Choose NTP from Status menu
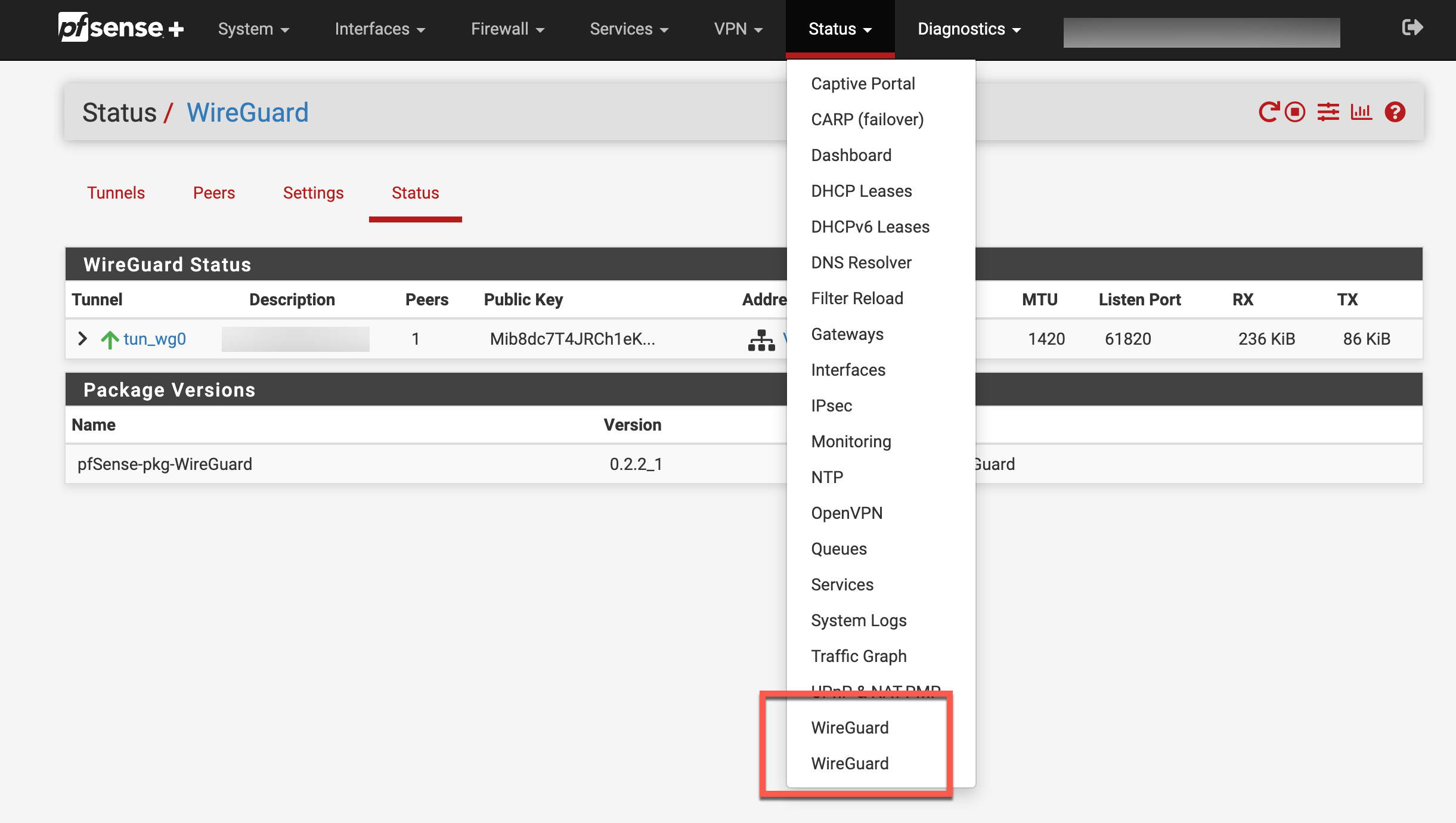The height and width of the screenshot is (823, 1456). [x=881, y=477]
